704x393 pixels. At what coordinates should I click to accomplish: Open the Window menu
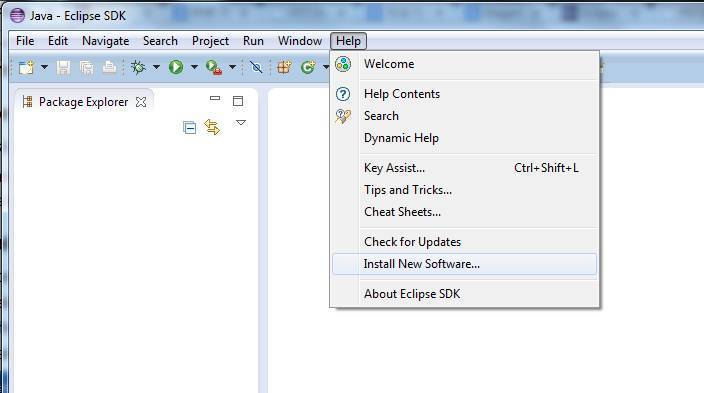click(x=300, y=41)
